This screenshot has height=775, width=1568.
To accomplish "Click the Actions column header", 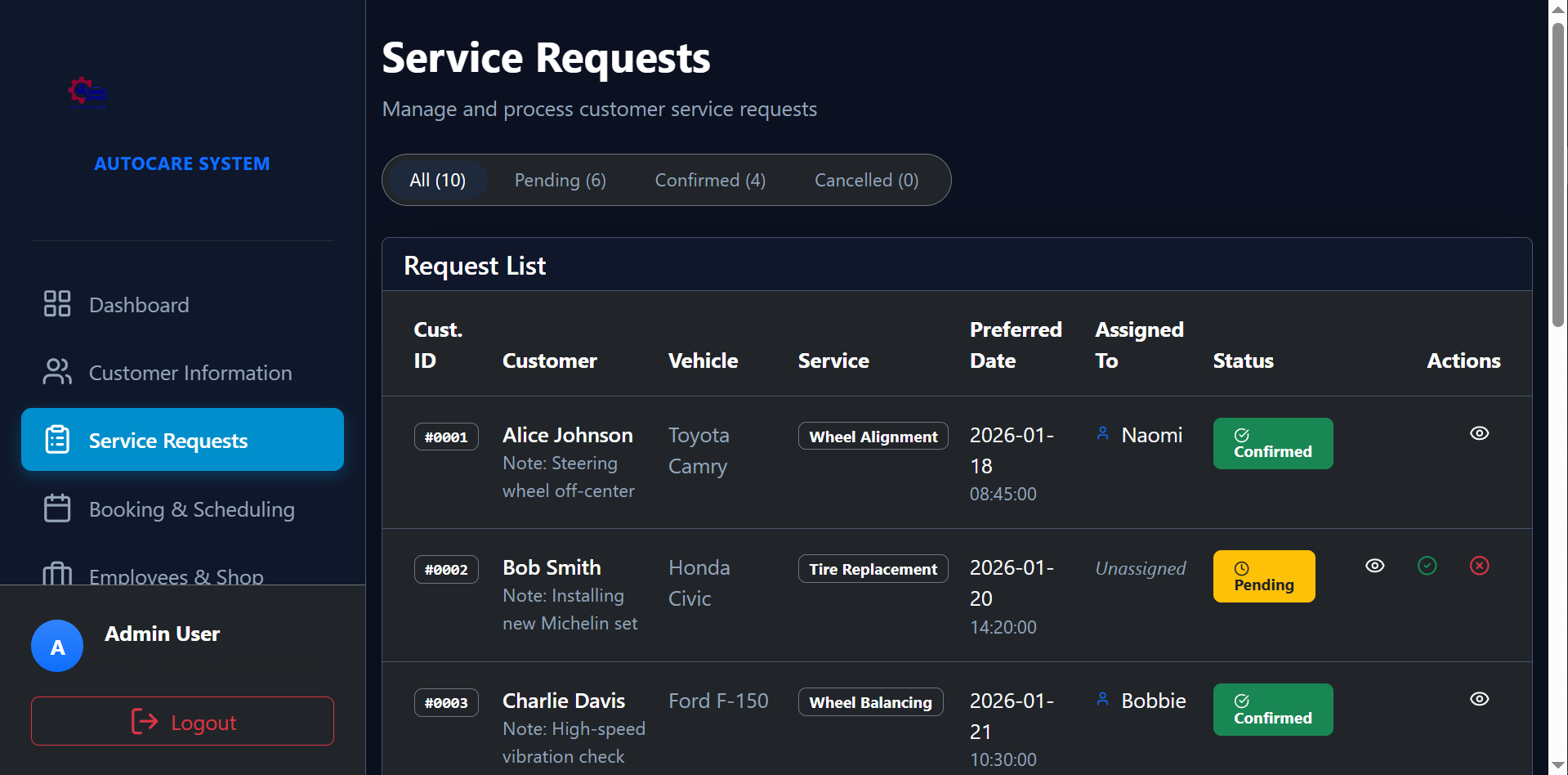I will pos(1463,361).
